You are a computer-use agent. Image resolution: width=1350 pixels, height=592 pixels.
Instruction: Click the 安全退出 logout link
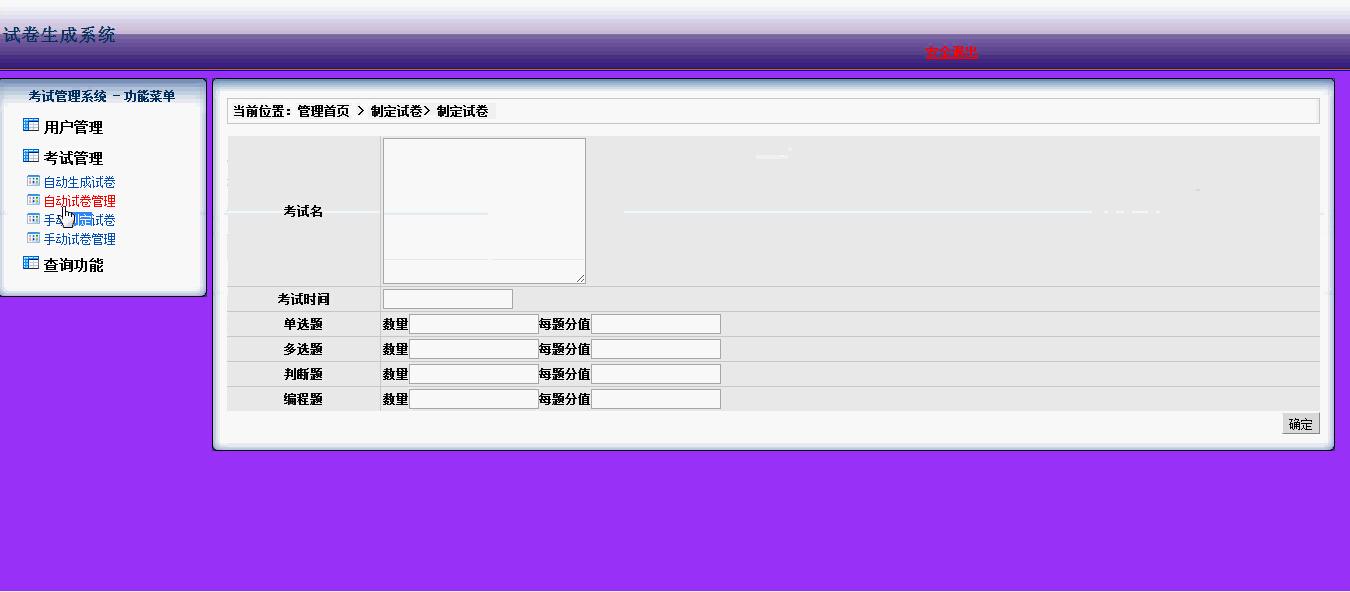pos(951,53)
